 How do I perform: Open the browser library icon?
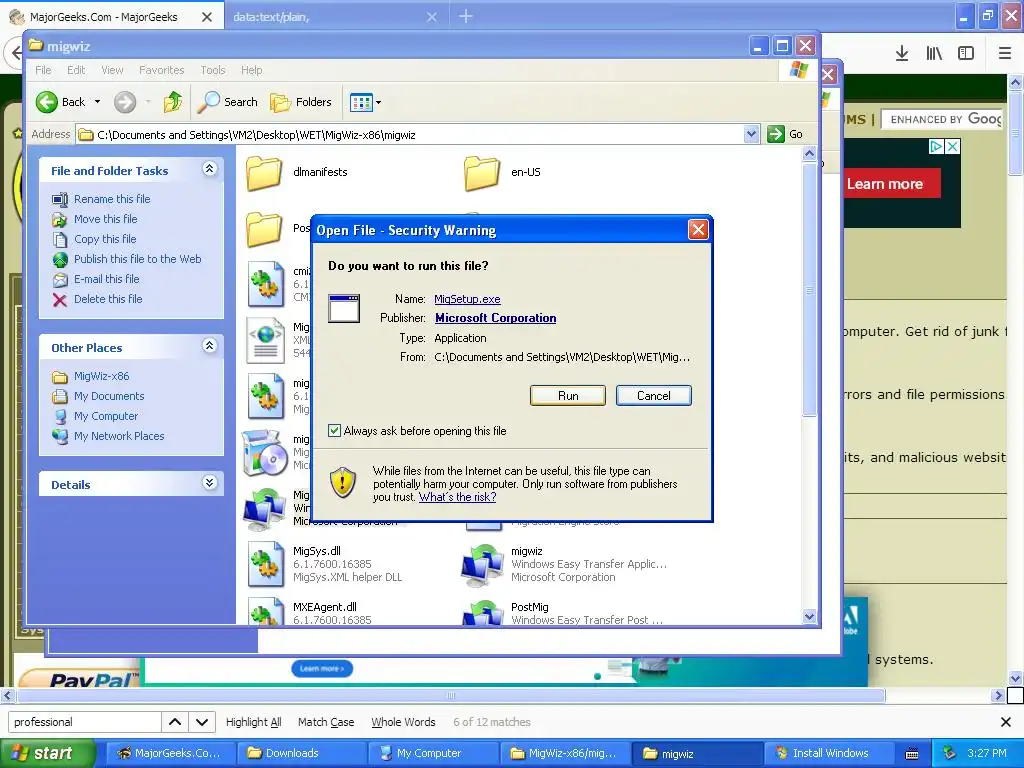(x=934, y=54)
